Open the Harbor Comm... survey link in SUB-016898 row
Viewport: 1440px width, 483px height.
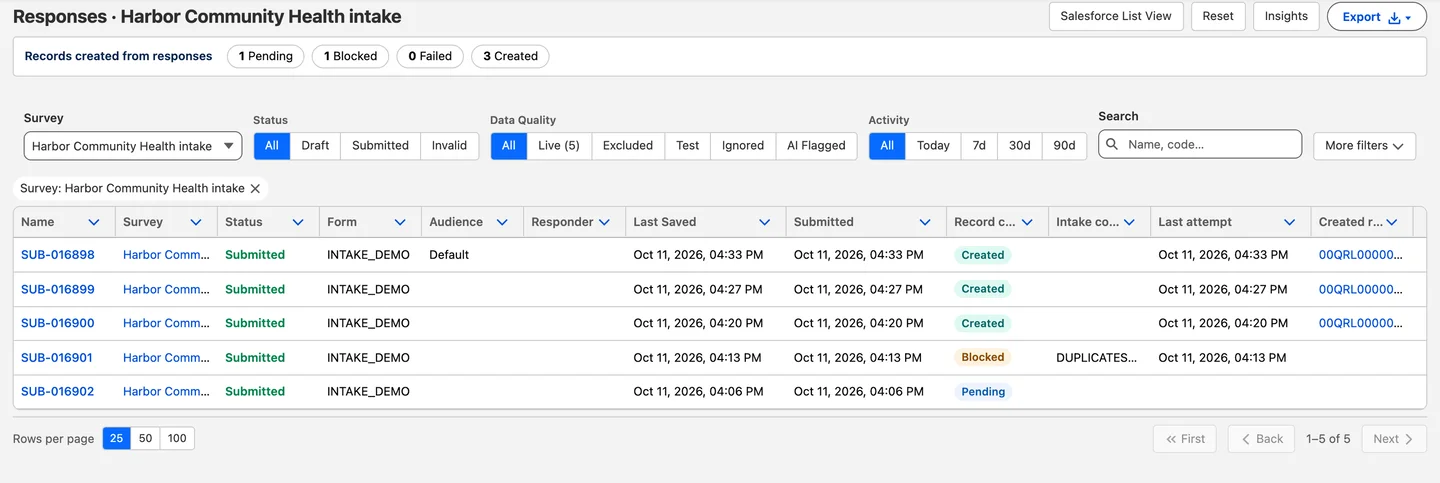click(x=166, y=255)
